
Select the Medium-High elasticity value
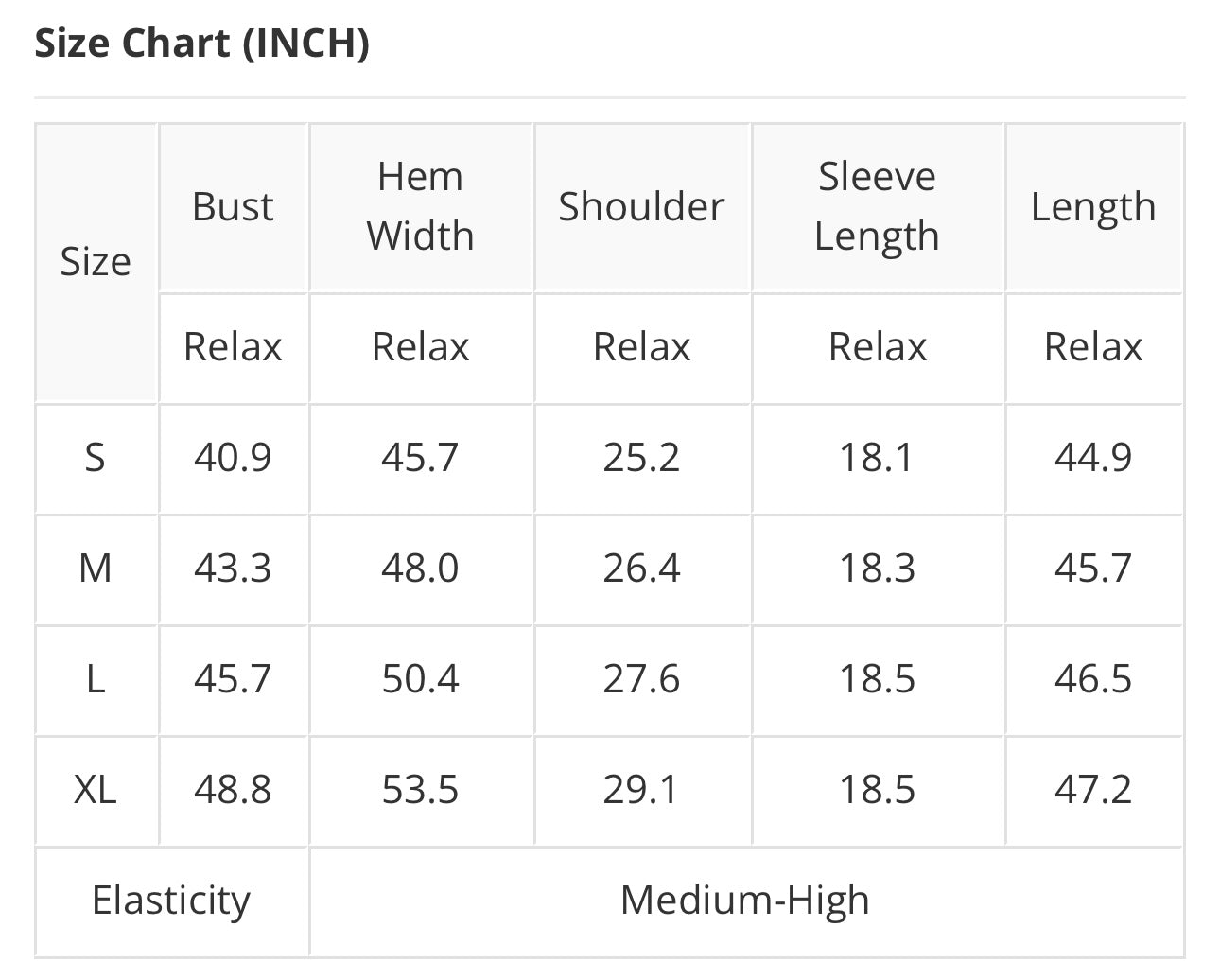point(745,900)
